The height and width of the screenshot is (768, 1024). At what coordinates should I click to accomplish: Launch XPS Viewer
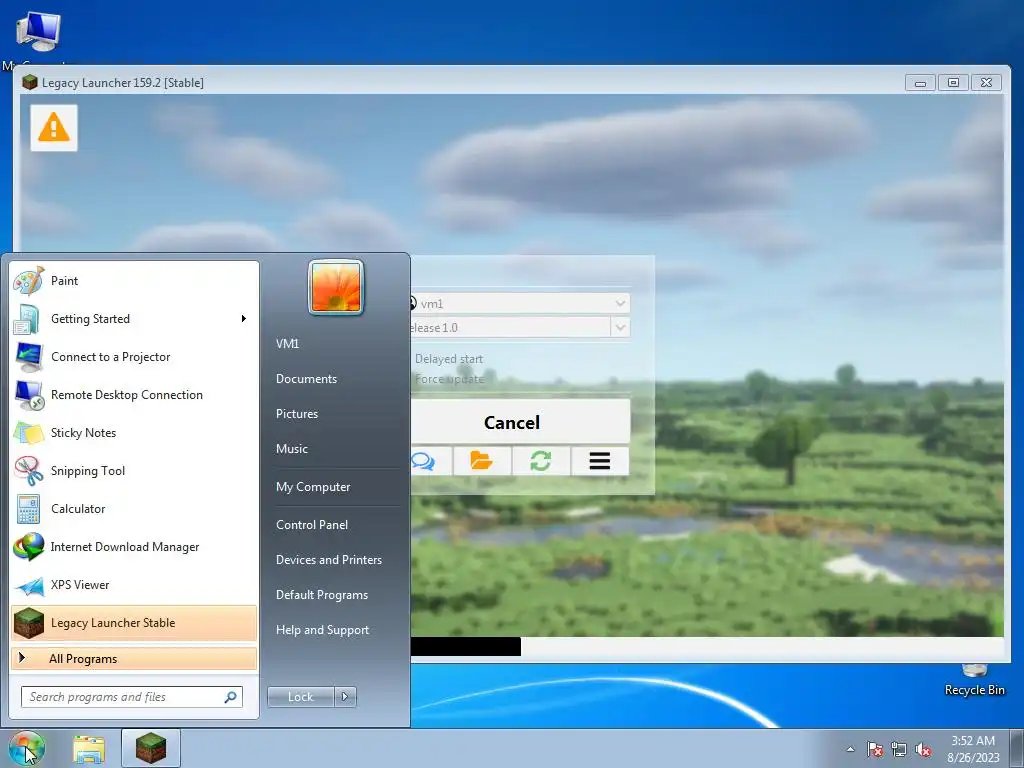click(x=134, y=584)
